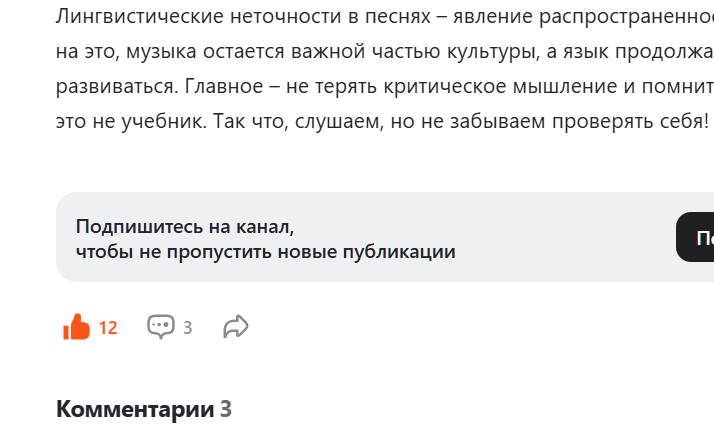The height and width of the screenshot is (441, 714).
Task: Click empty gray area of subscribe banner
Action: [x=560, y=238]
